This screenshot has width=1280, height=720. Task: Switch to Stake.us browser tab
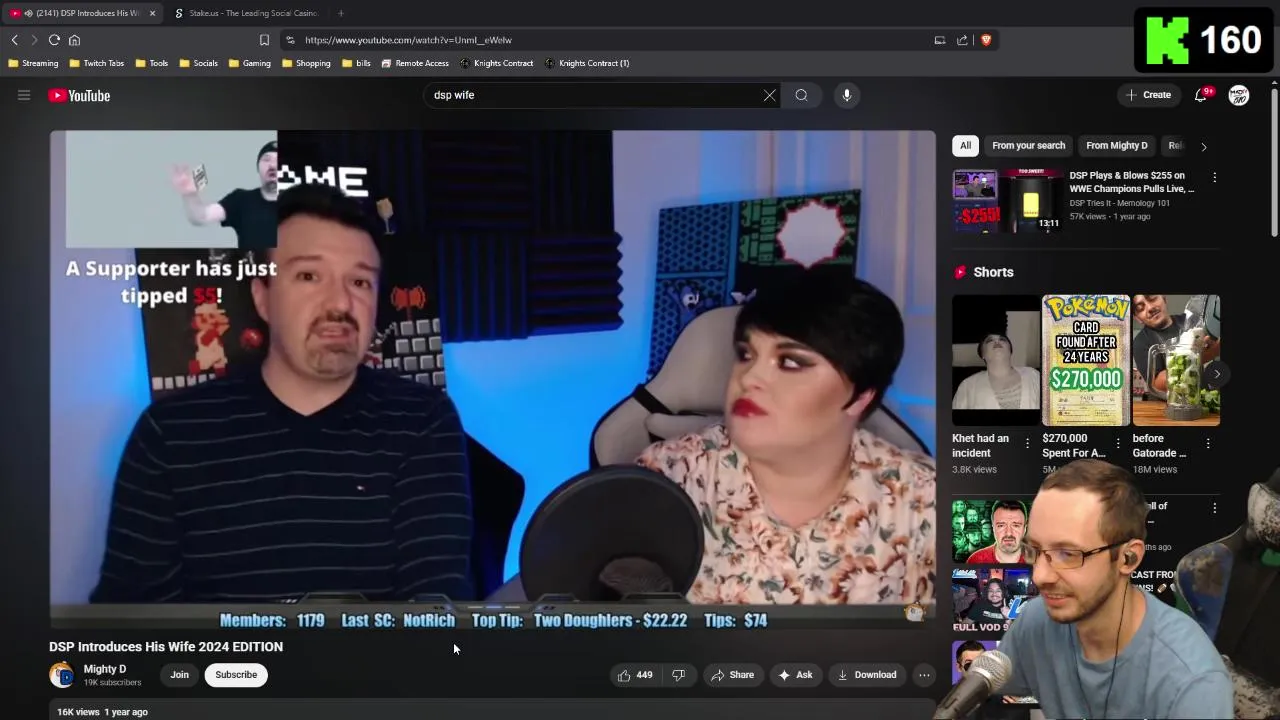[246, 13]
